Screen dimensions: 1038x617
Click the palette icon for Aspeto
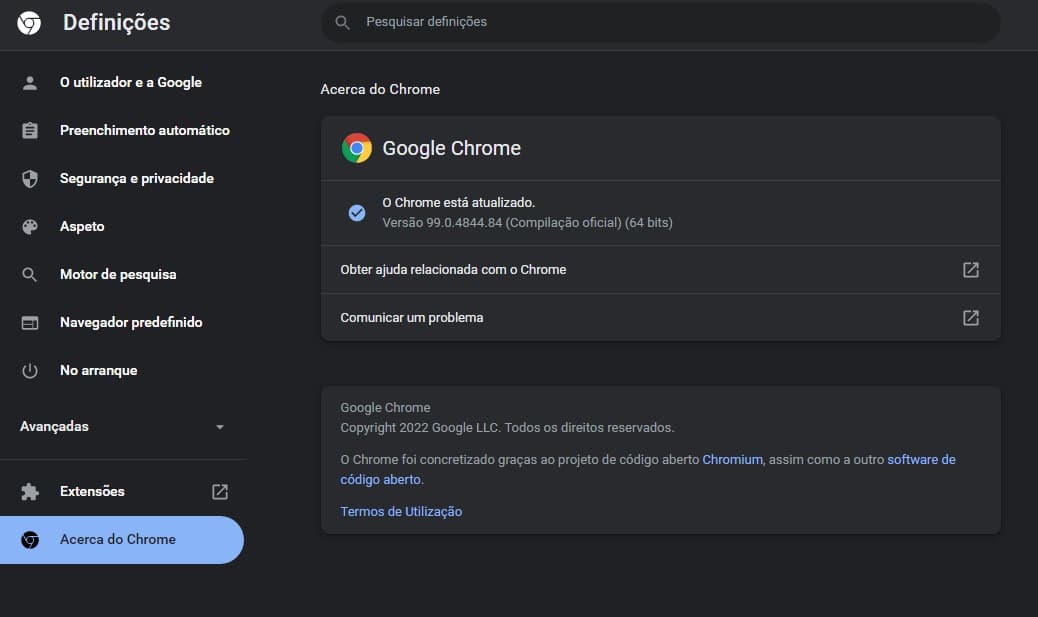pyautogui.click(x=30, y=227)
